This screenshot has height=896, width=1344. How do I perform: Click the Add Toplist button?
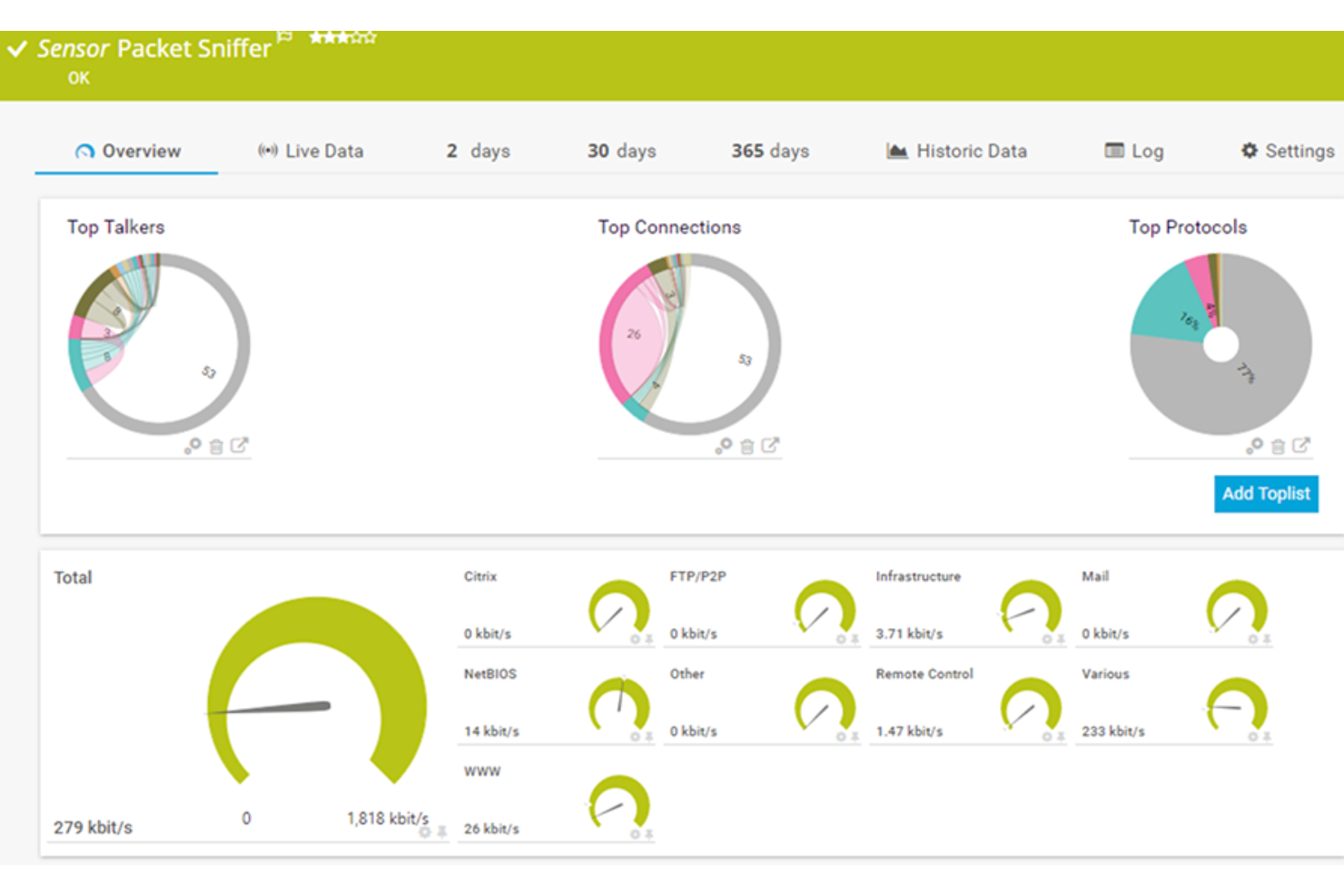click(x=1265, y=494)
